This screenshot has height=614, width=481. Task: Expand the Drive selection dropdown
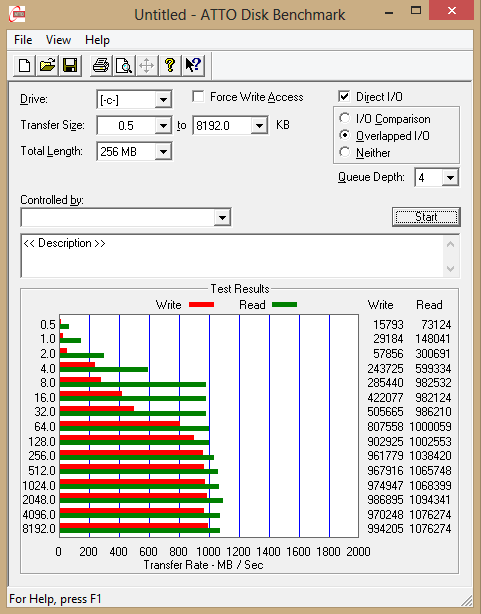point(163,100)
